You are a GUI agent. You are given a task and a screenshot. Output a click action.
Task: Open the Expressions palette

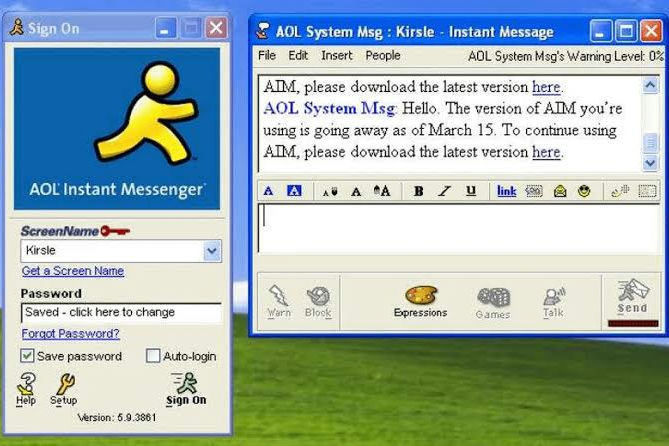[420, 302]
